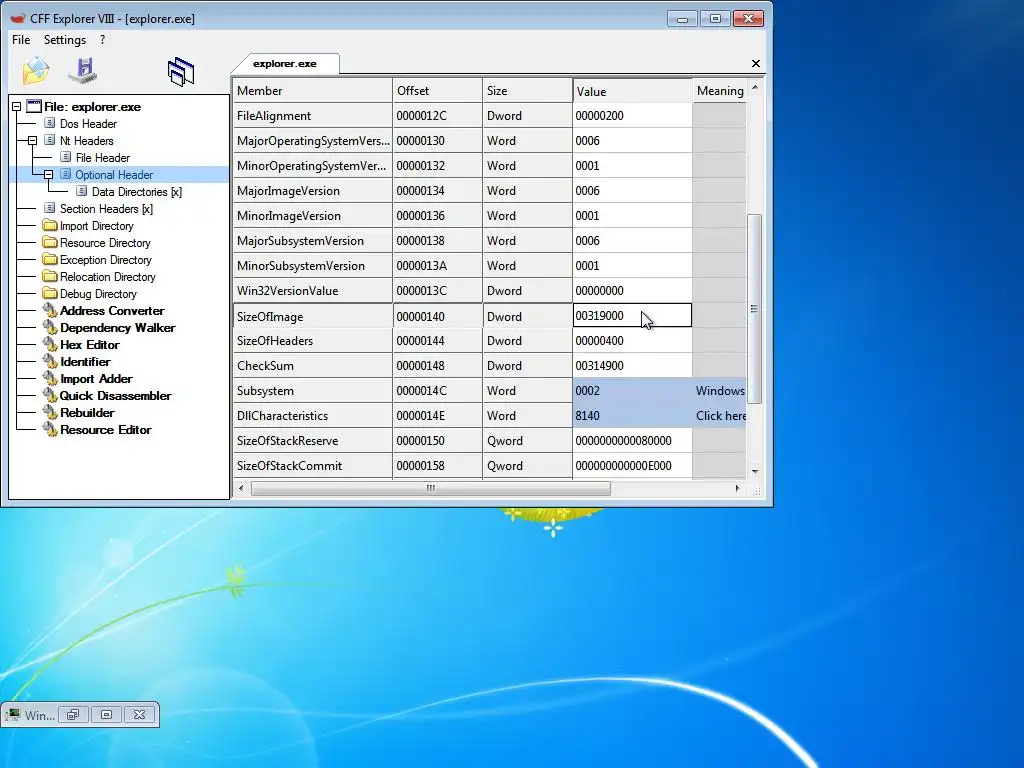
Task: Open the Quick Disassembler tool
Action: coord(116,395)
